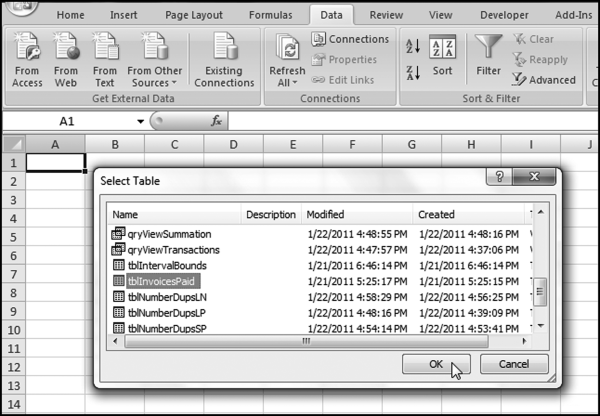Toggle the Filter funnel icon
This screenshot has height=416, width=600.
(x=488, y=55)
